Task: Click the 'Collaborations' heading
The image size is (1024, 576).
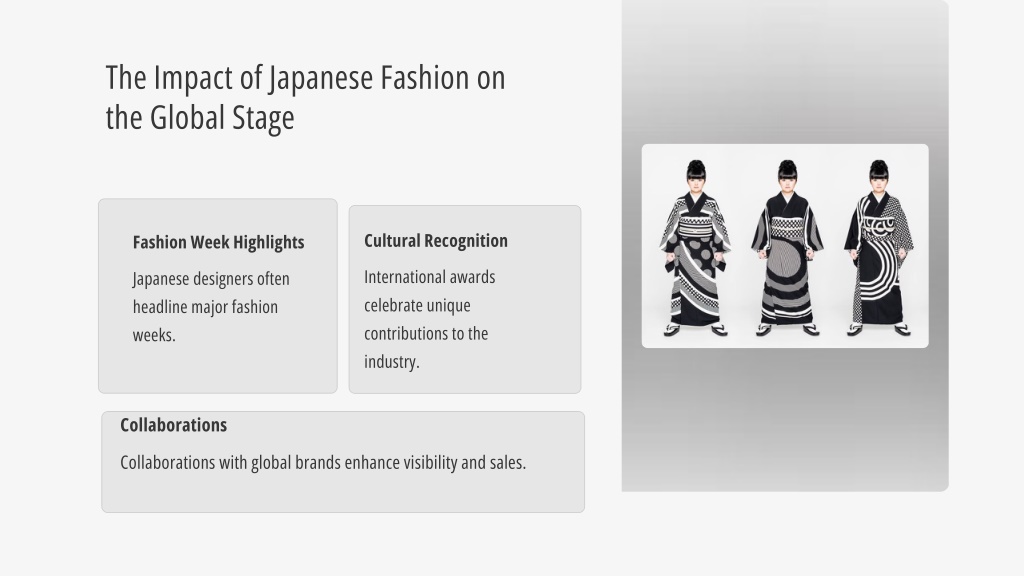Action: click(174, 425)
